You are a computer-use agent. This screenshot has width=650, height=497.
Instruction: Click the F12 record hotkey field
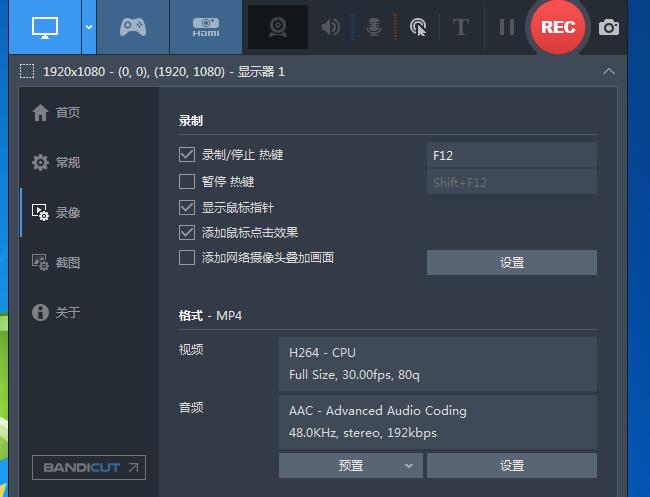pyautogui.click(x=512, y=155)
